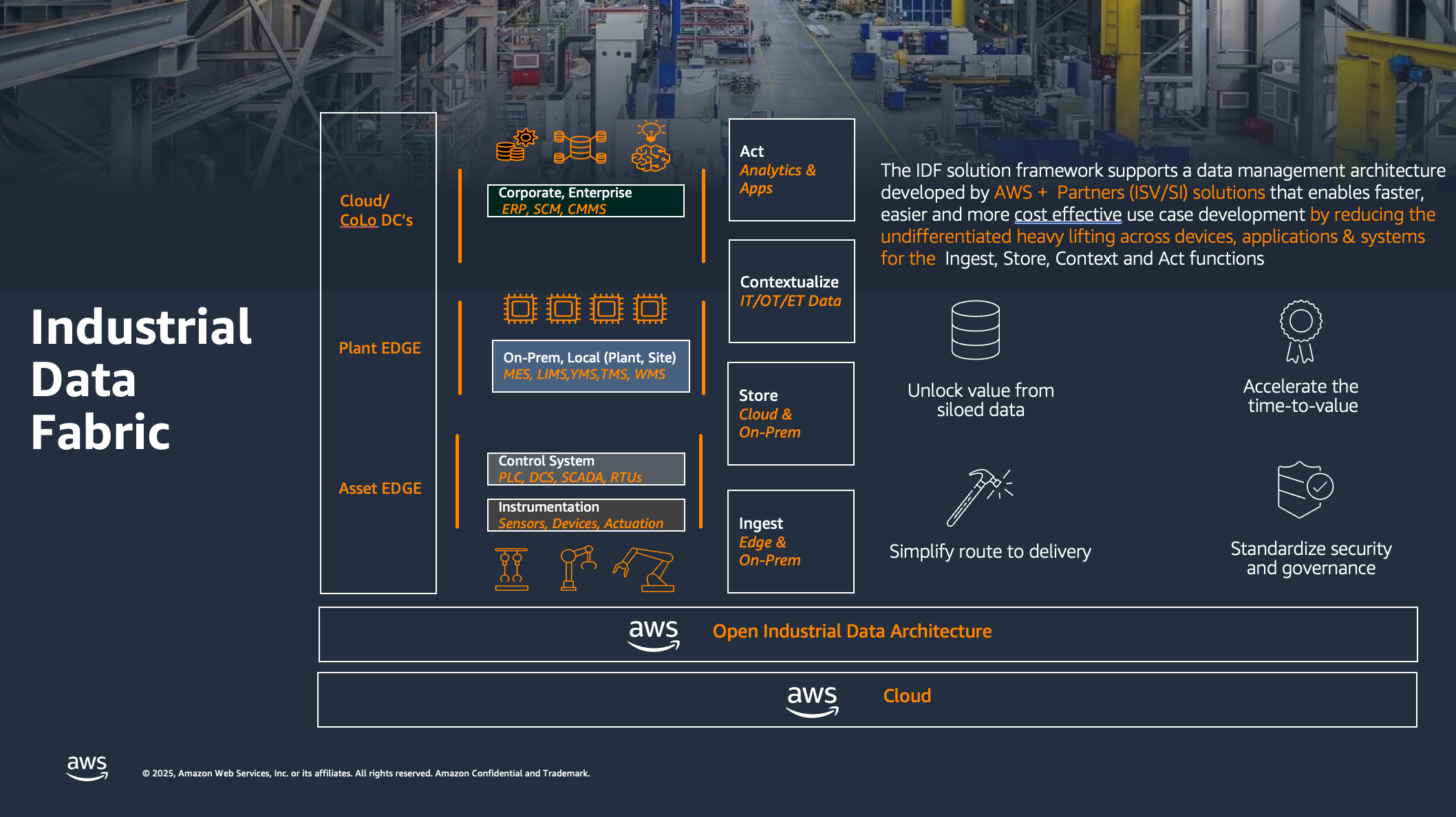The image size is (1456, 817).
Task: Click the coins with gear icon
Action: coord(516,145)
